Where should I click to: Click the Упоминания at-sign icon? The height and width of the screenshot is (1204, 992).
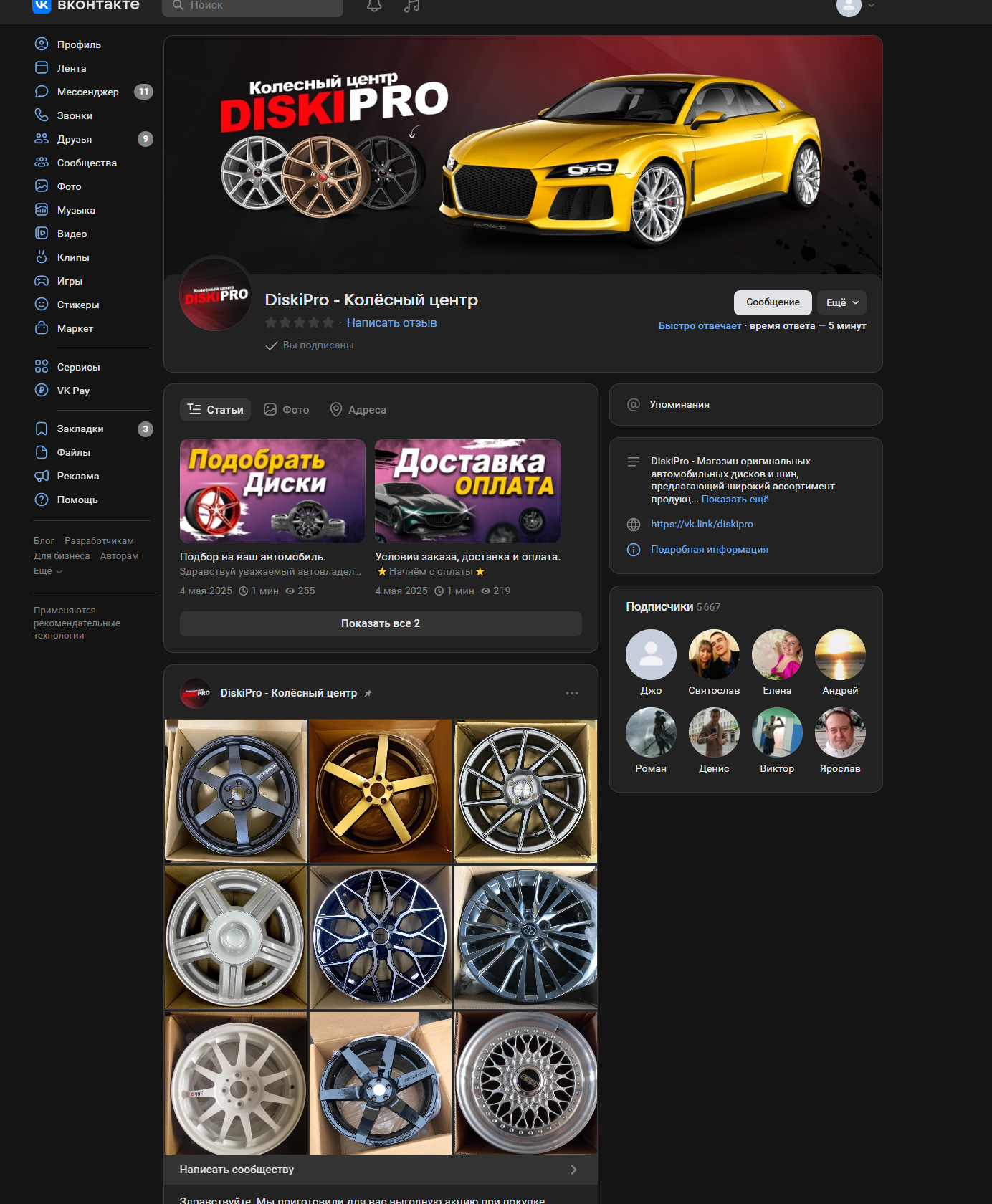[x=634, y=405]
